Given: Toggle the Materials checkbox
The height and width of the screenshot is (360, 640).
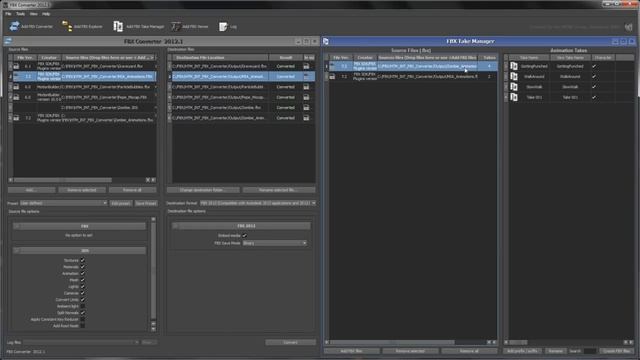Looking at the screenshot, I should tap(82, 267).
